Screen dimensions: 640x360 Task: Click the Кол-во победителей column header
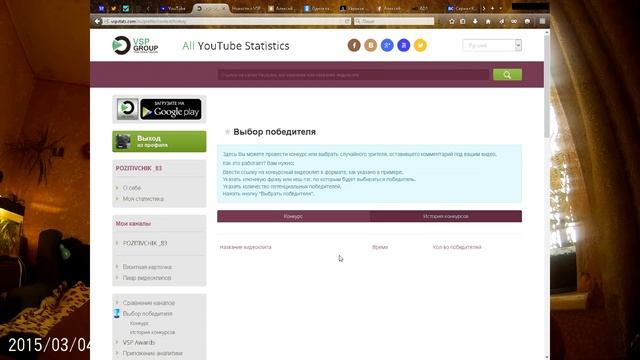click(x=457, y=247)
